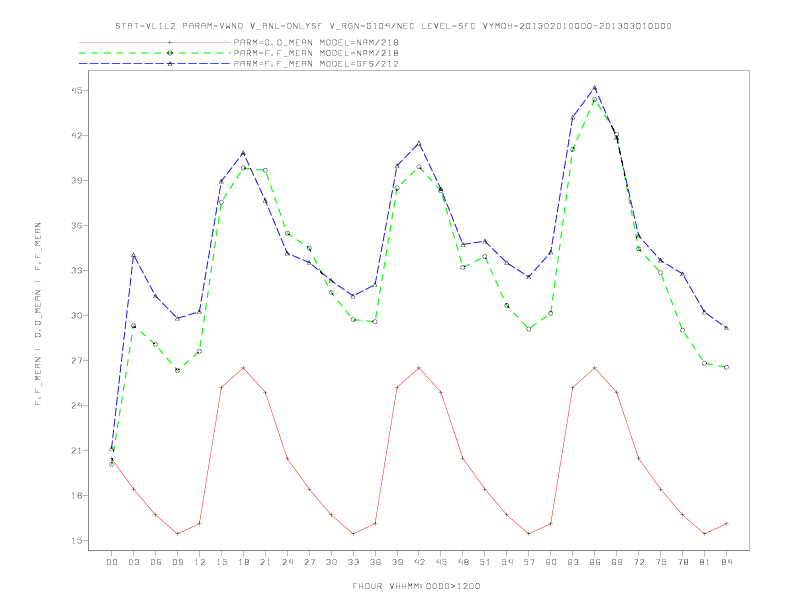The height and width of the screenshot is (612, 792).
Task: Click the red observed peak marker at hour 18
Action: click(243, 368)
